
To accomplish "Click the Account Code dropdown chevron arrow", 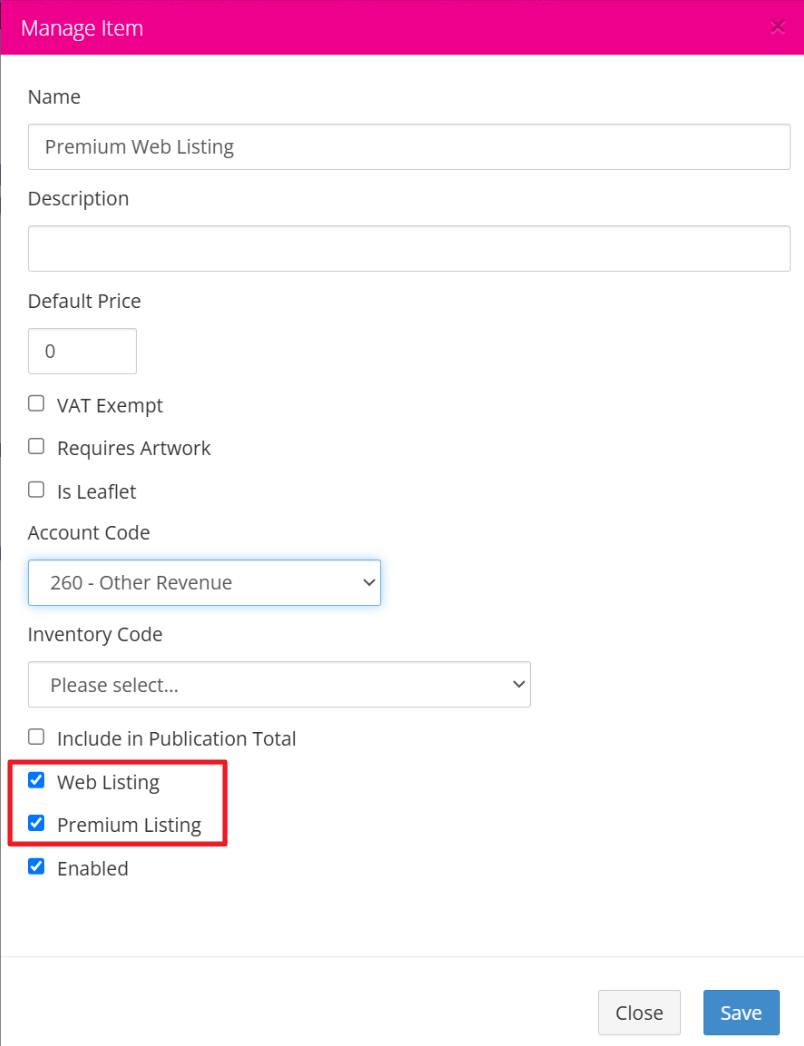I will pos(369,582).
